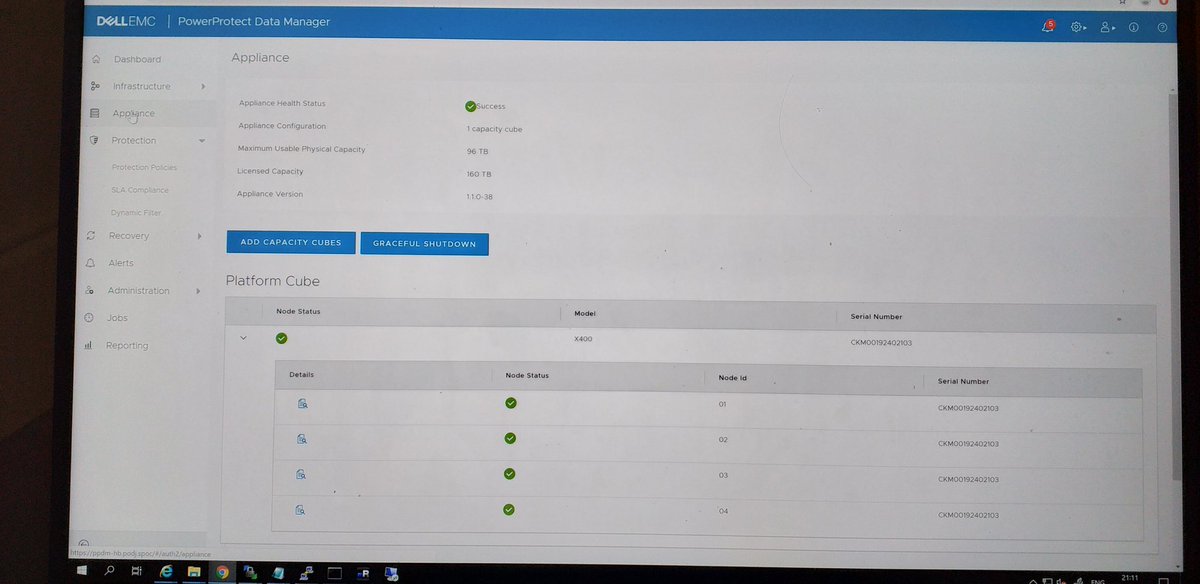Click the appliance version 1.1.0-38 value

tap(479, 197)
